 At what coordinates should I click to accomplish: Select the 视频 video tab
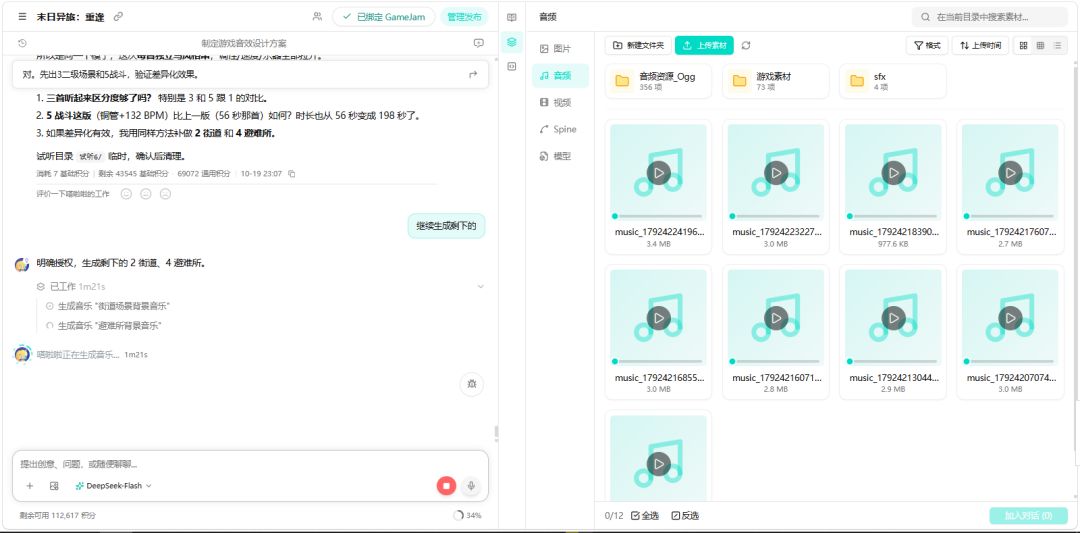coord(560,103)
